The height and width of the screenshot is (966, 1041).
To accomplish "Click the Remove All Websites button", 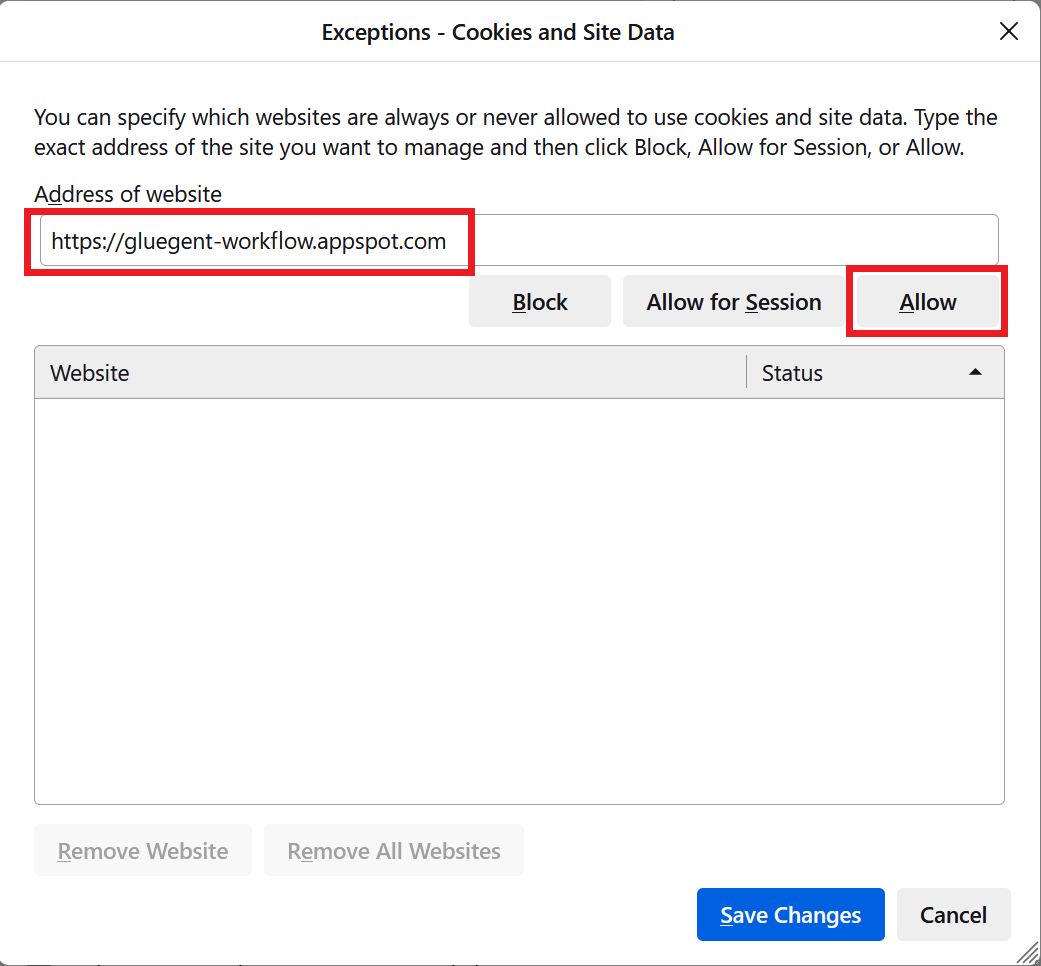I will pos(394,850).
